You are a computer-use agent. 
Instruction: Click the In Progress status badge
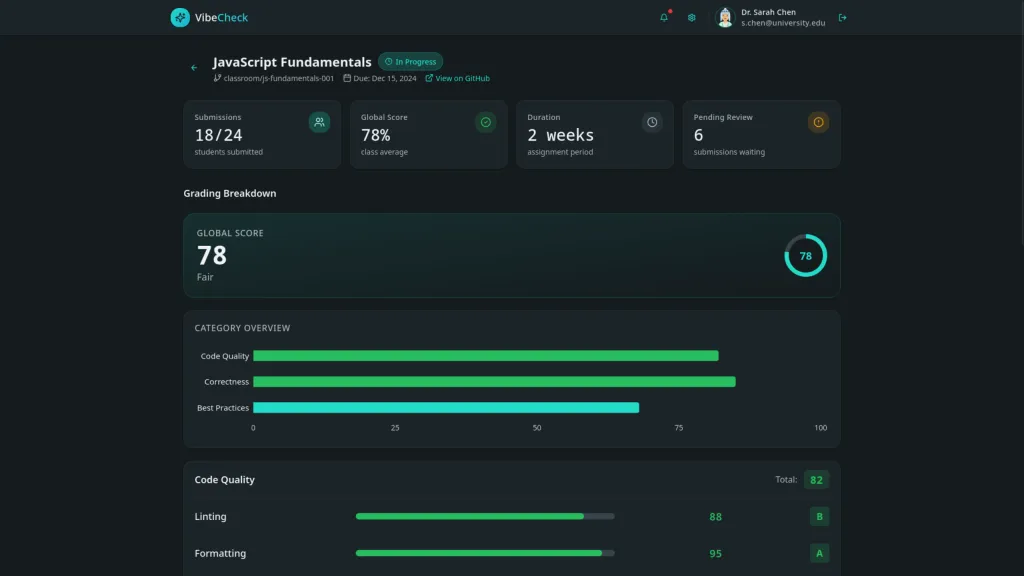tap(410, 61)
